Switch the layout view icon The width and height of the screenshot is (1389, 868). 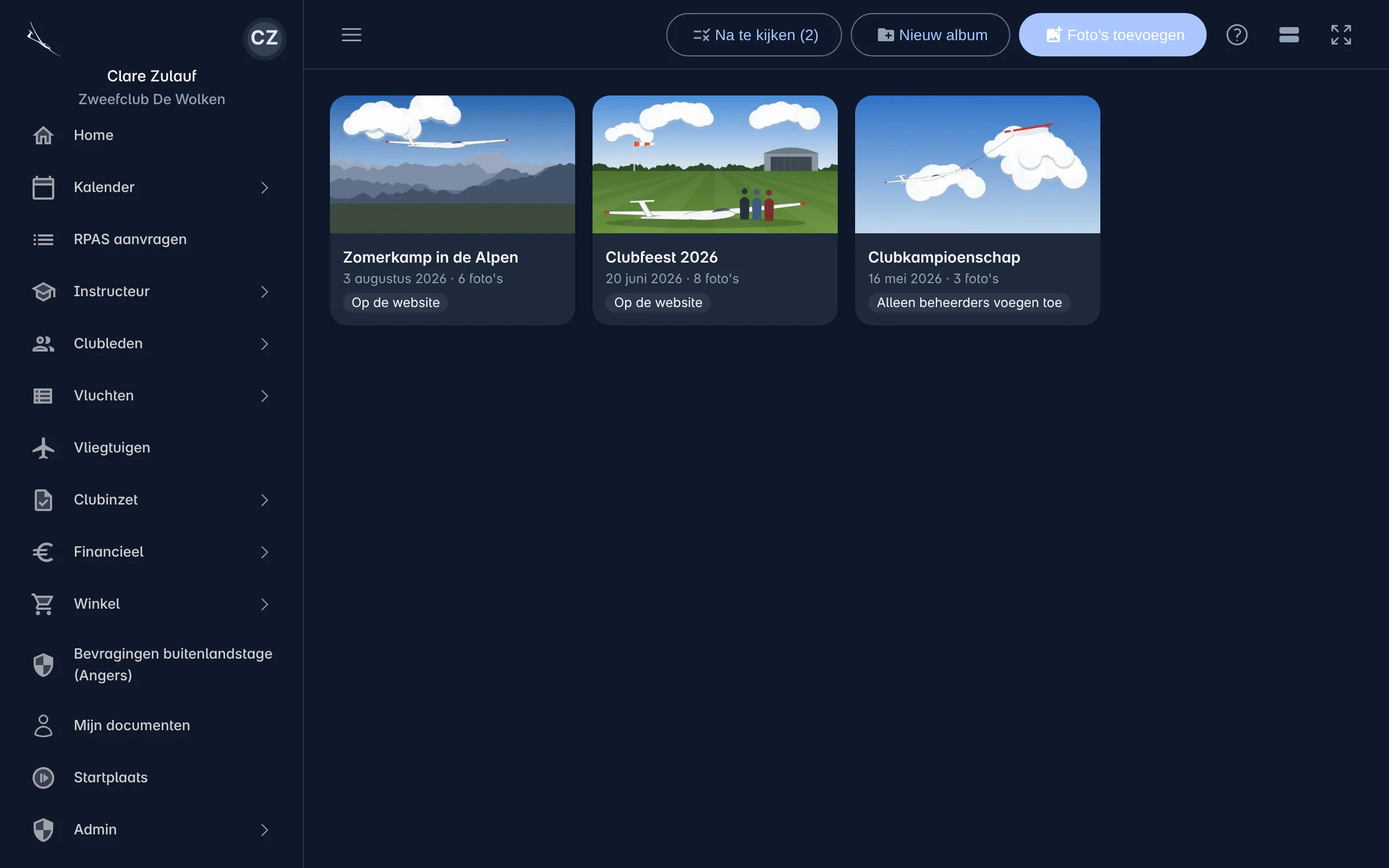1289,35
